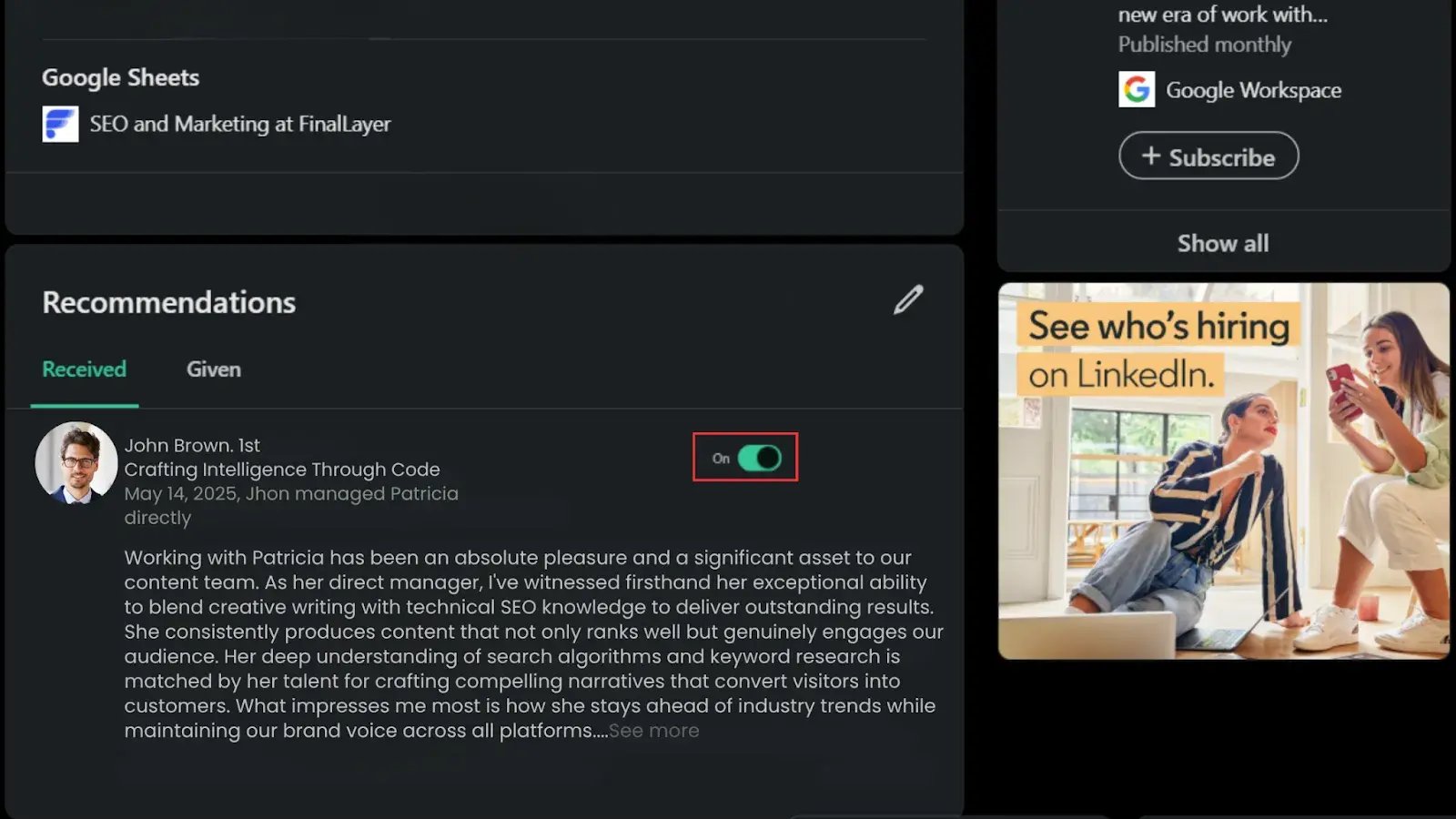
Task: Click the 'See who's hiring' LinkedIn ad
Action: point(1223,470)
